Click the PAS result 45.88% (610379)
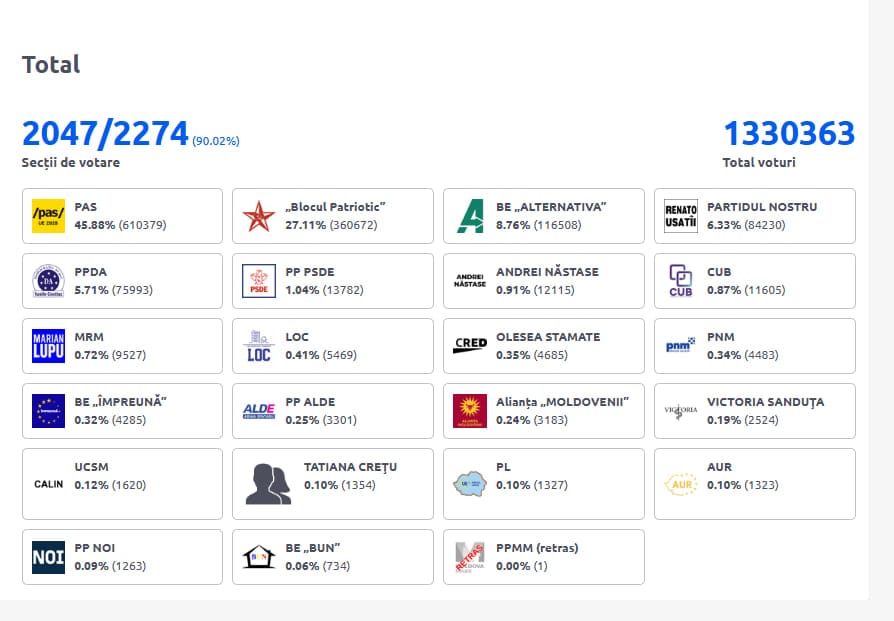 click(120, 225)
